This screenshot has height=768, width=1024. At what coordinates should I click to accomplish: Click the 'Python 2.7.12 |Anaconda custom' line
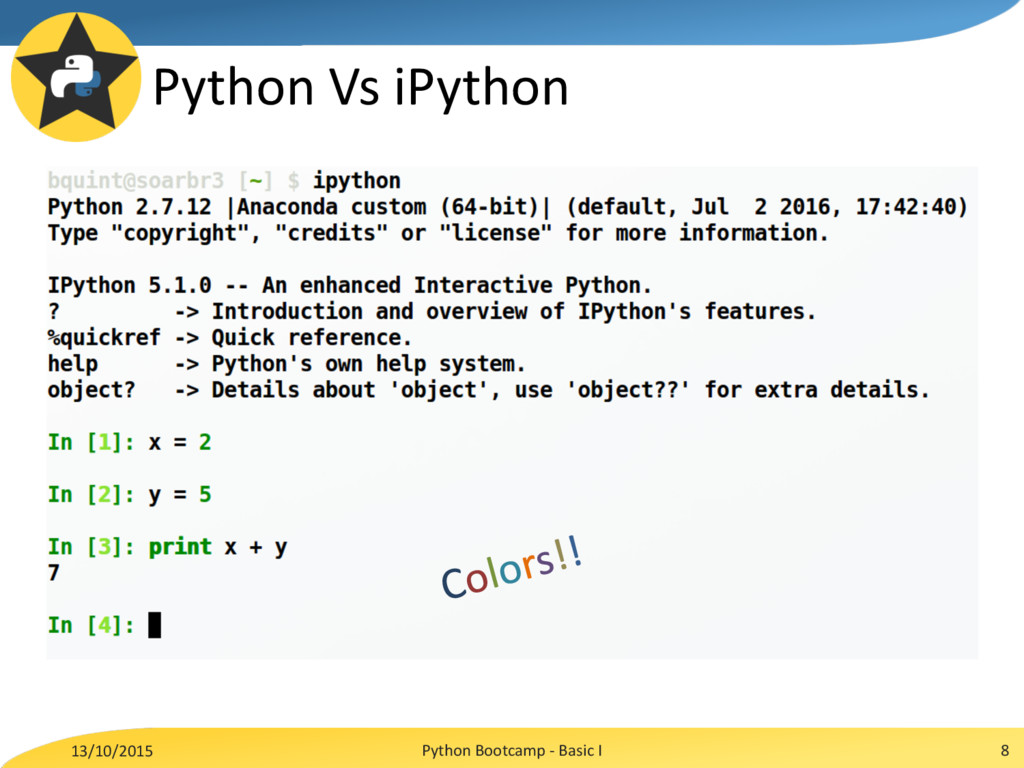(x=507, y=207)
